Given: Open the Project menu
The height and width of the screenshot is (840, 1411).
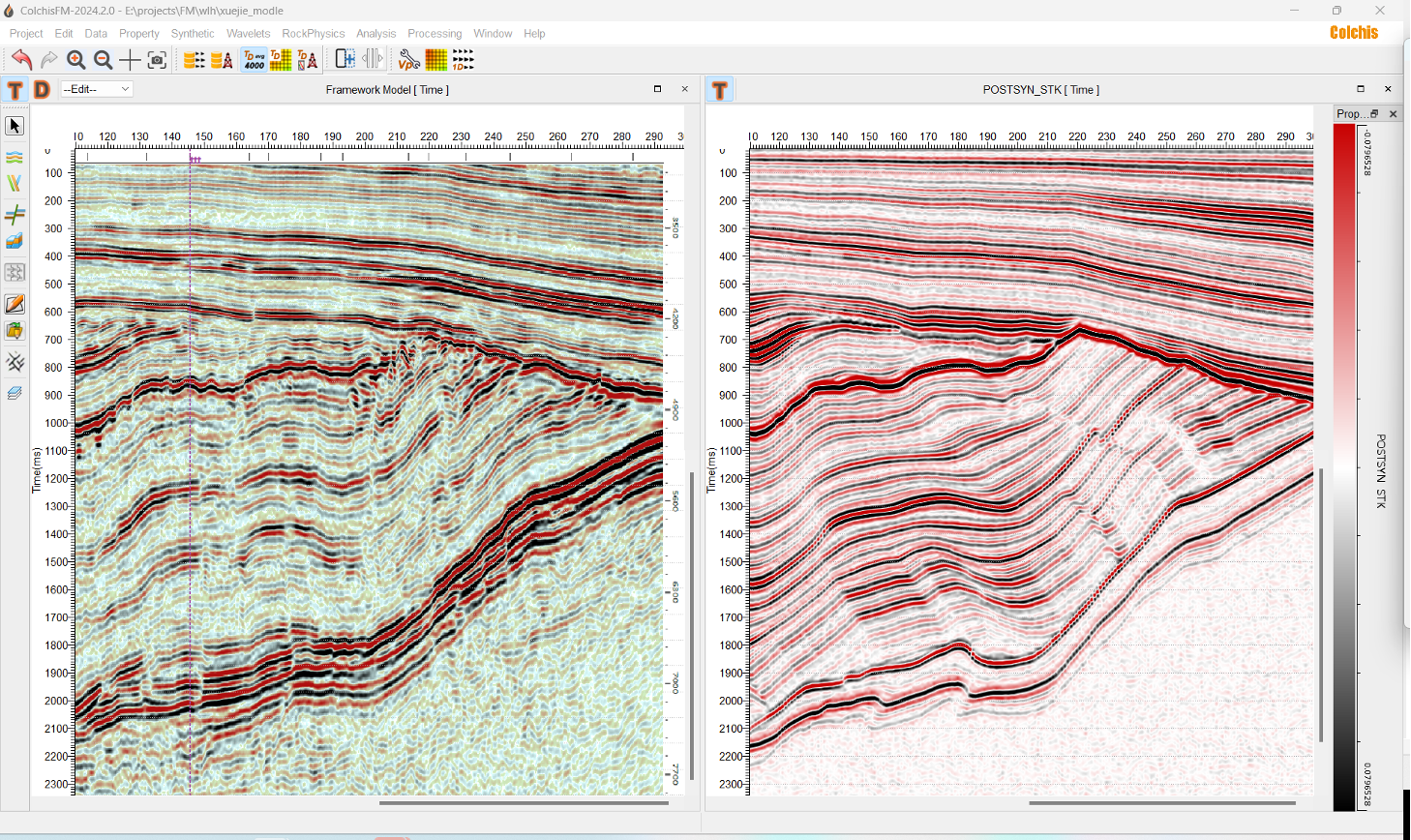Looking at the screenshot, I should pos(26,33).
